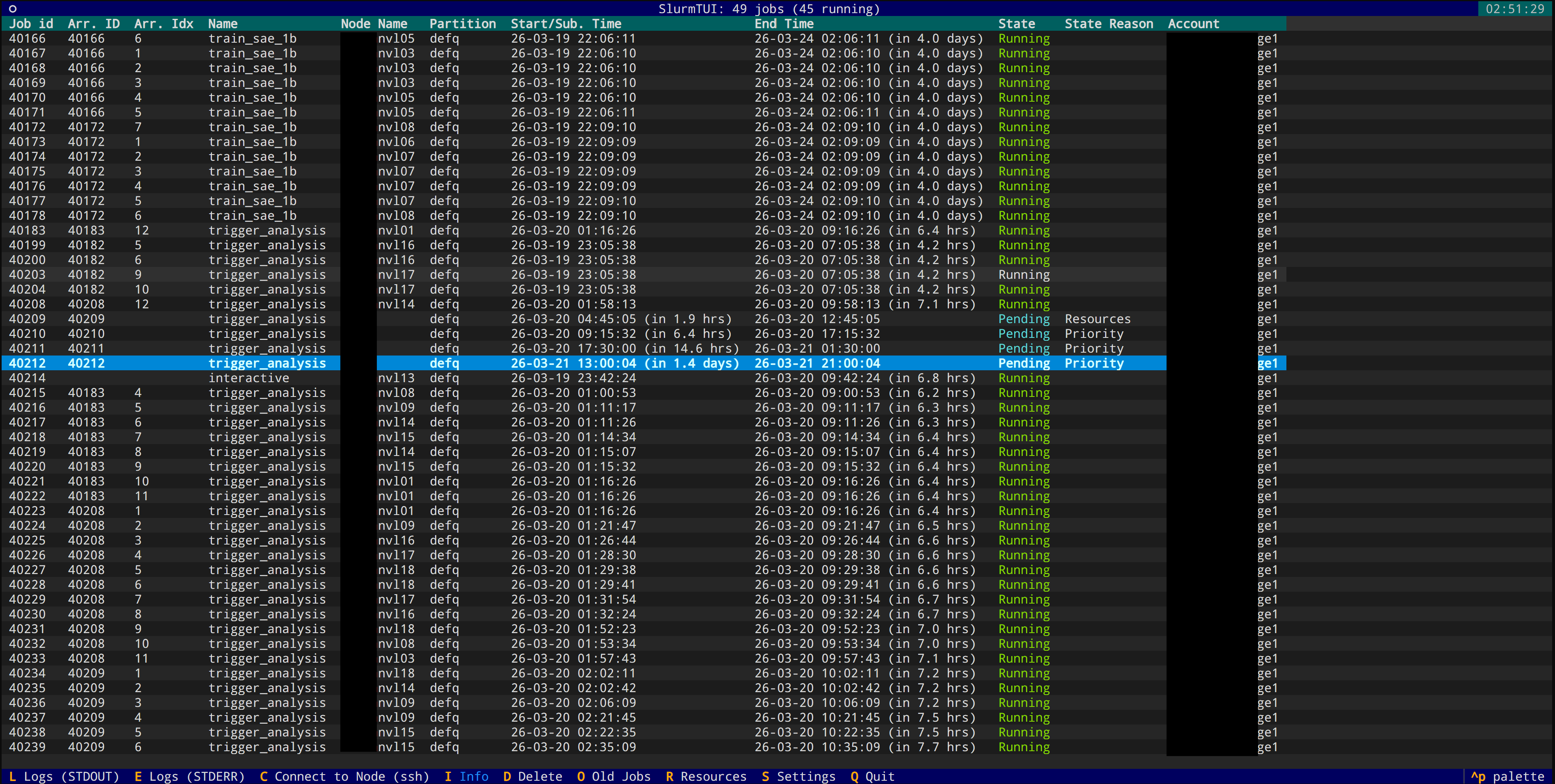Click Quit in the footer bar
Image resolution: width=1555 pixels, height=784 pixels.
872,776
